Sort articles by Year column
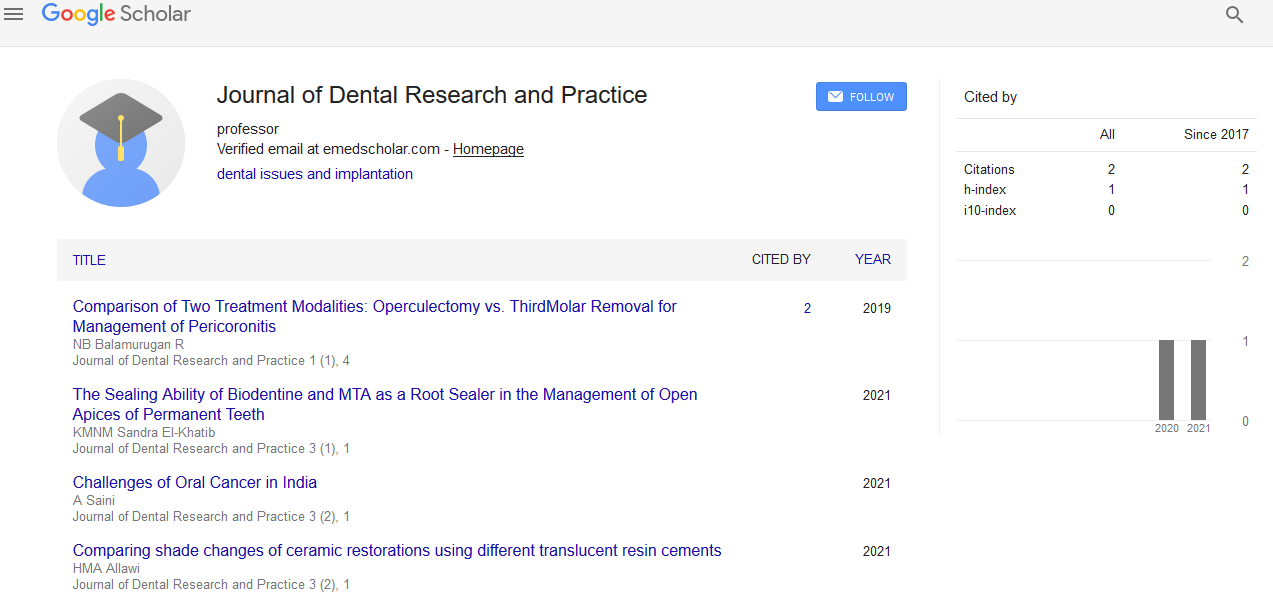This screenshot has height=602, width=1273. [x=872, y=260]
